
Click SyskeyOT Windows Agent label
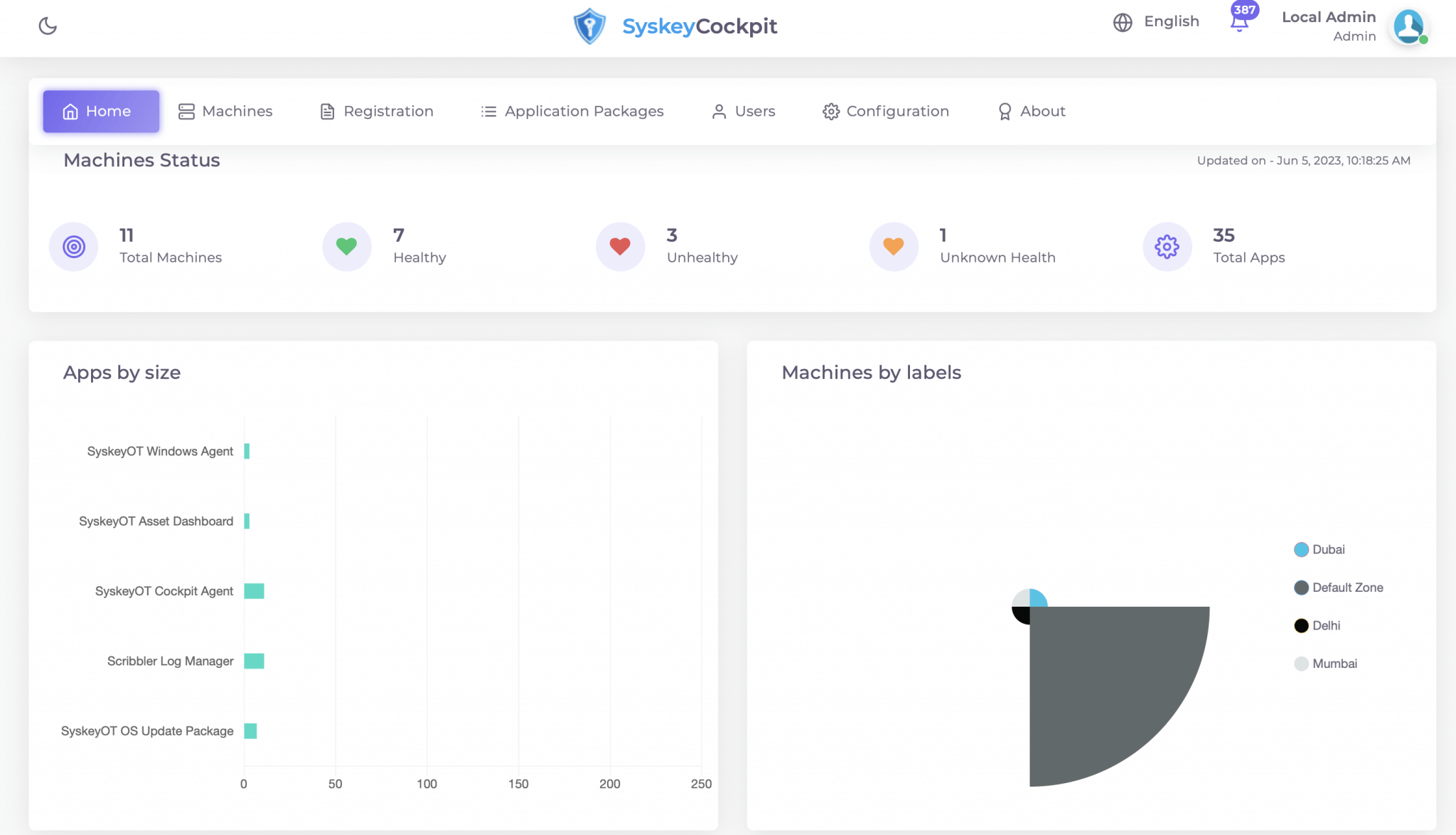click(x=160, y=451)
